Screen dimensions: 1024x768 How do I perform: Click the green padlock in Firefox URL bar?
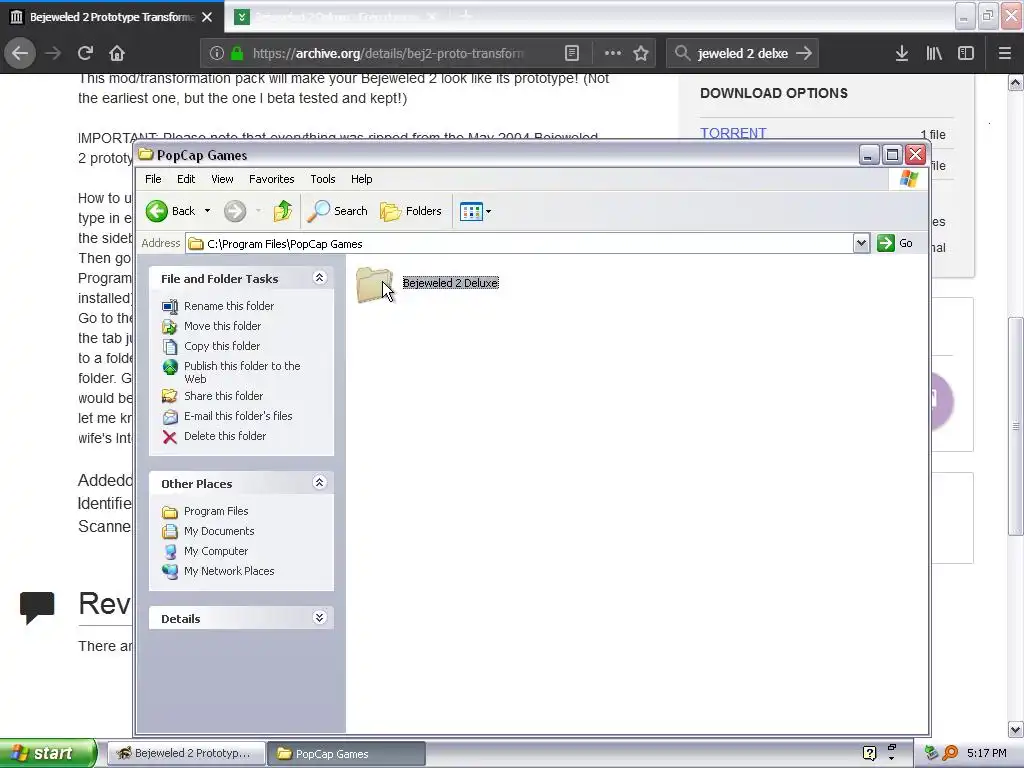236,54
